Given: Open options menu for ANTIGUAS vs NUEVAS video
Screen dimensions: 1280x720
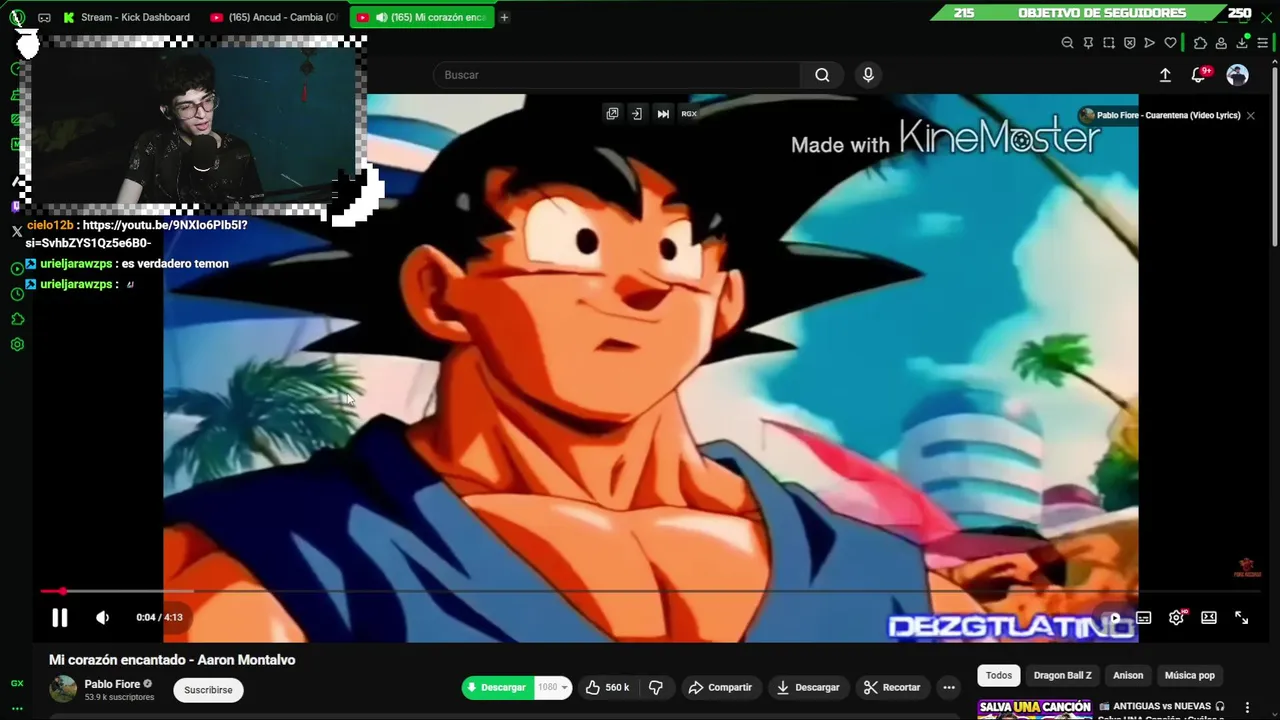Looking at the screenshot, I should coord(1247,708).
